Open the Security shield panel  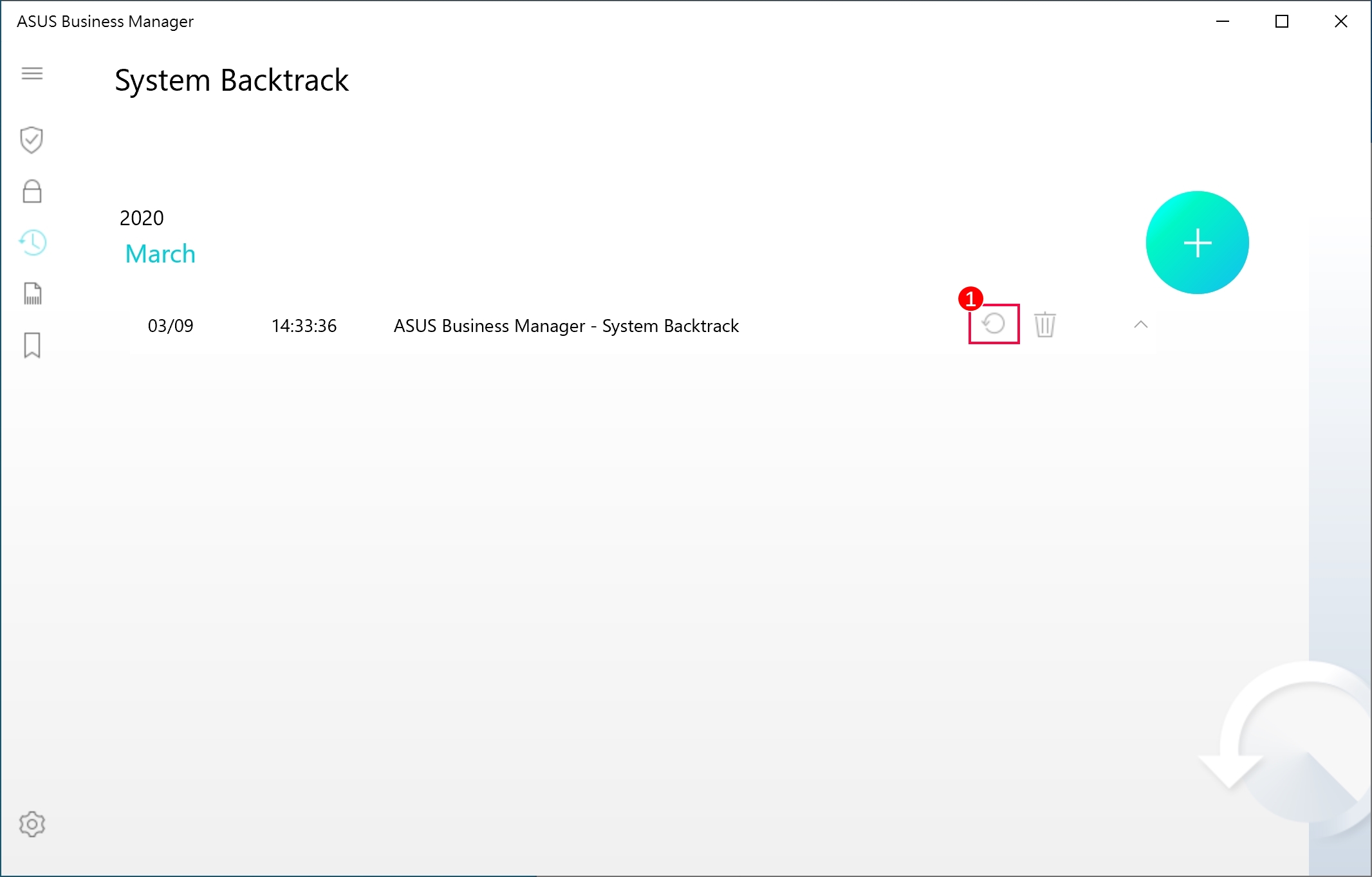[x=32, y=140]
